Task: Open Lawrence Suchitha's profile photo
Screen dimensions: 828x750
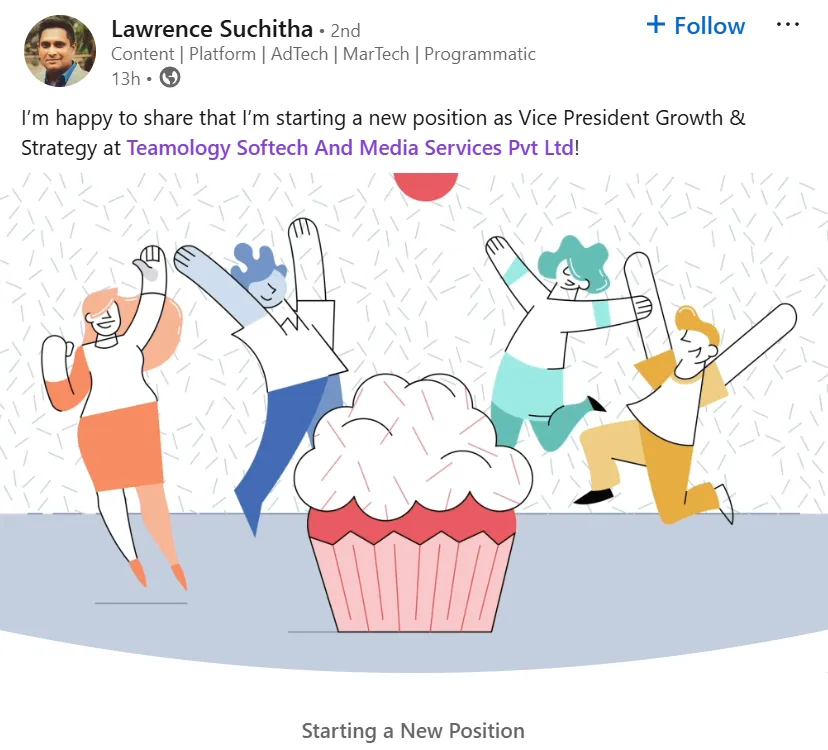Action: [60, 51]
